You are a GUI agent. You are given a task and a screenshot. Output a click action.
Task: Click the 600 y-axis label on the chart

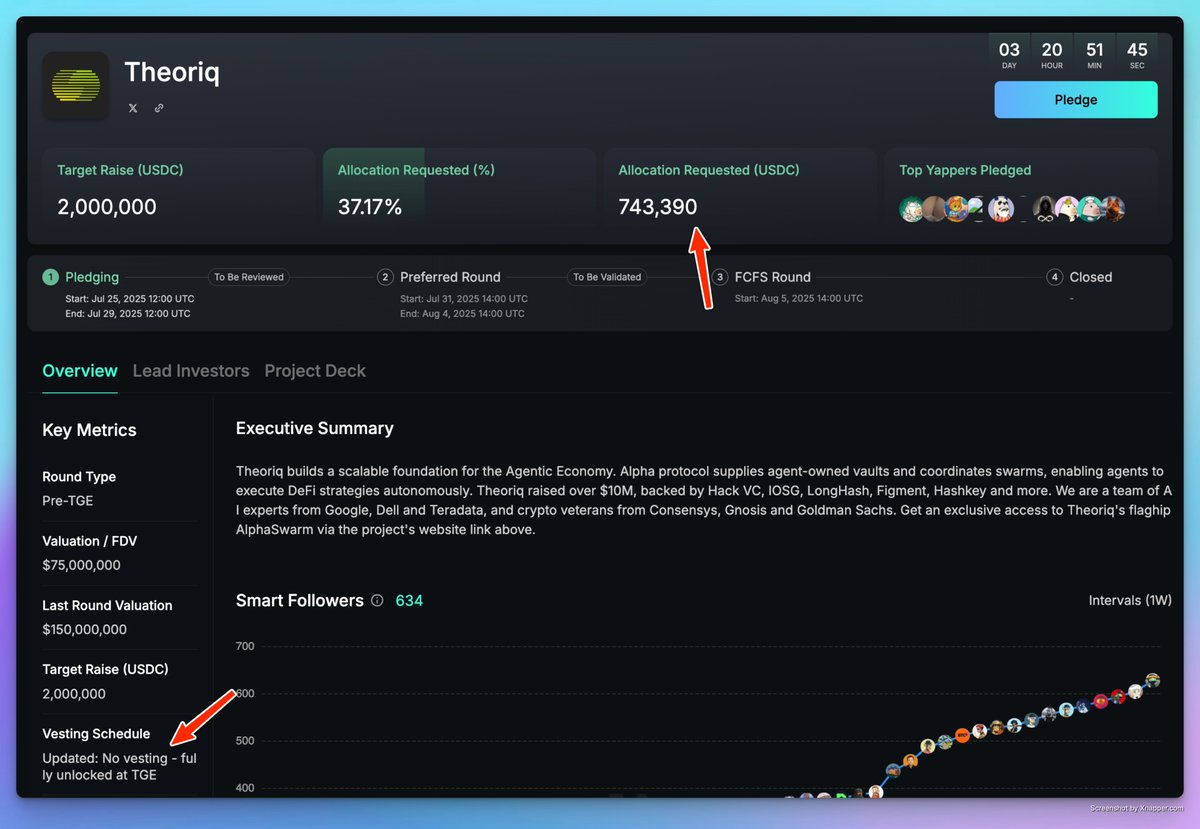click(245, 694)
